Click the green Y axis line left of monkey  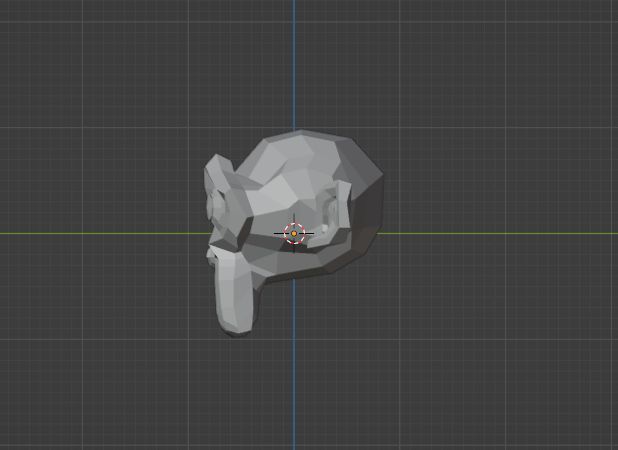(x=100, y=233)
